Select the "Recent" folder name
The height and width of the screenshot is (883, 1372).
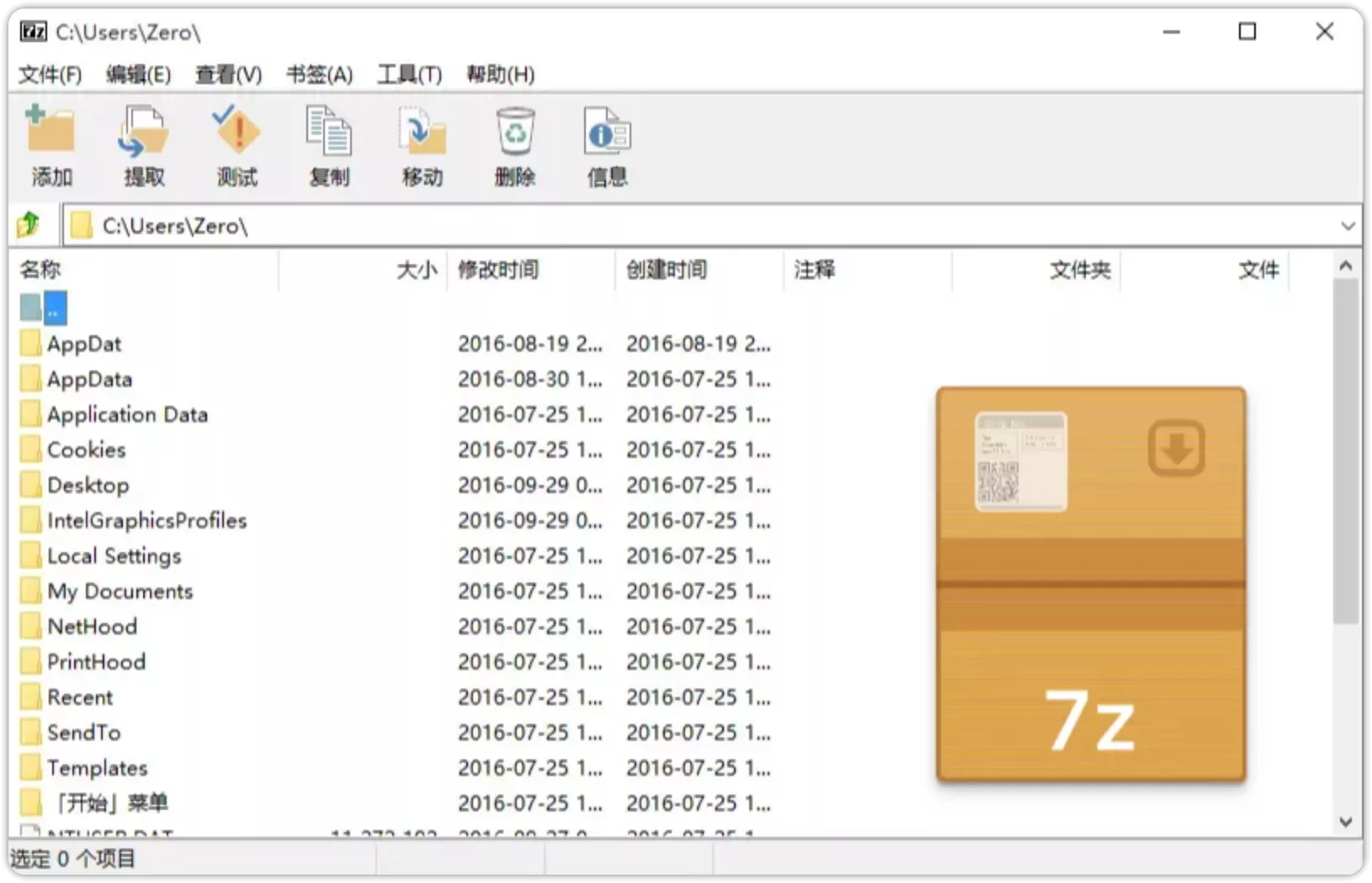[x=79, y=697]
